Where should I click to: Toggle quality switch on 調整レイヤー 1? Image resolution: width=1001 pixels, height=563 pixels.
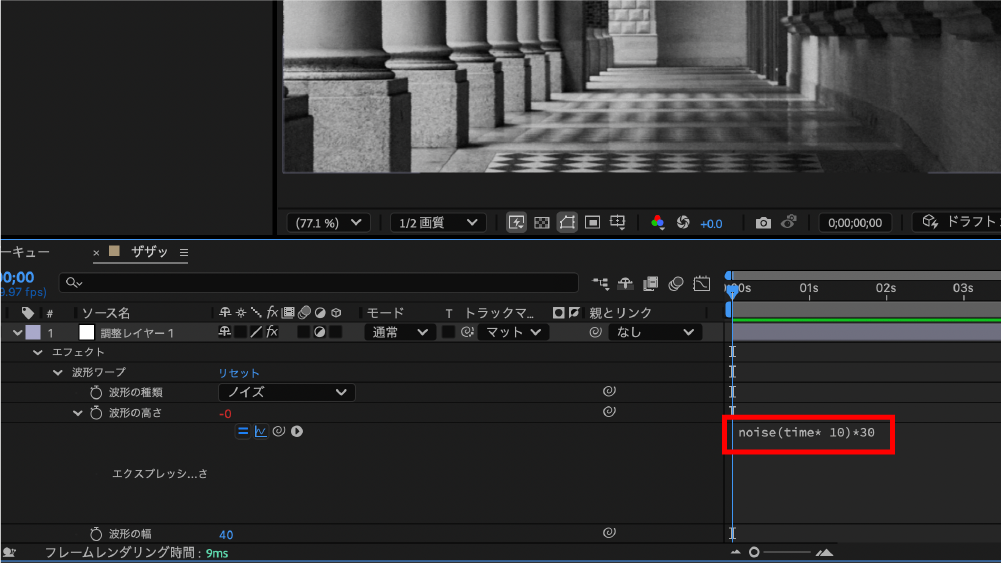[256, 332]
